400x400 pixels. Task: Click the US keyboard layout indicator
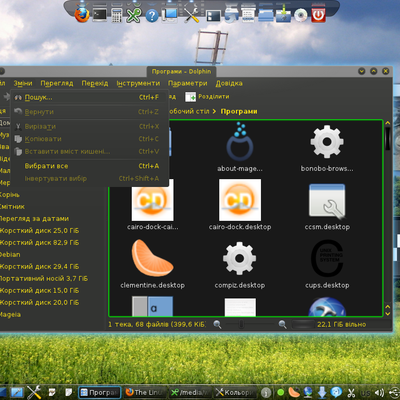(366, 393)
